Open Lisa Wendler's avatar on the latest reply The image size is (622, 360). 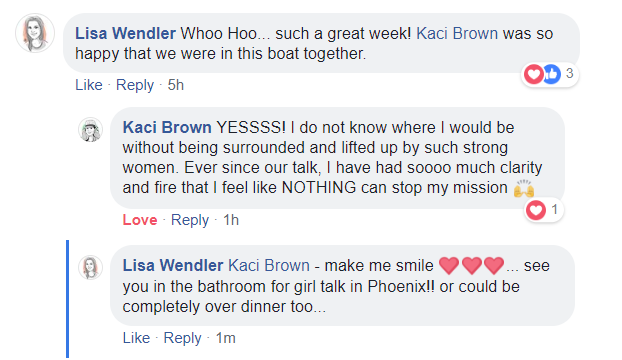(x=90, y=268)
